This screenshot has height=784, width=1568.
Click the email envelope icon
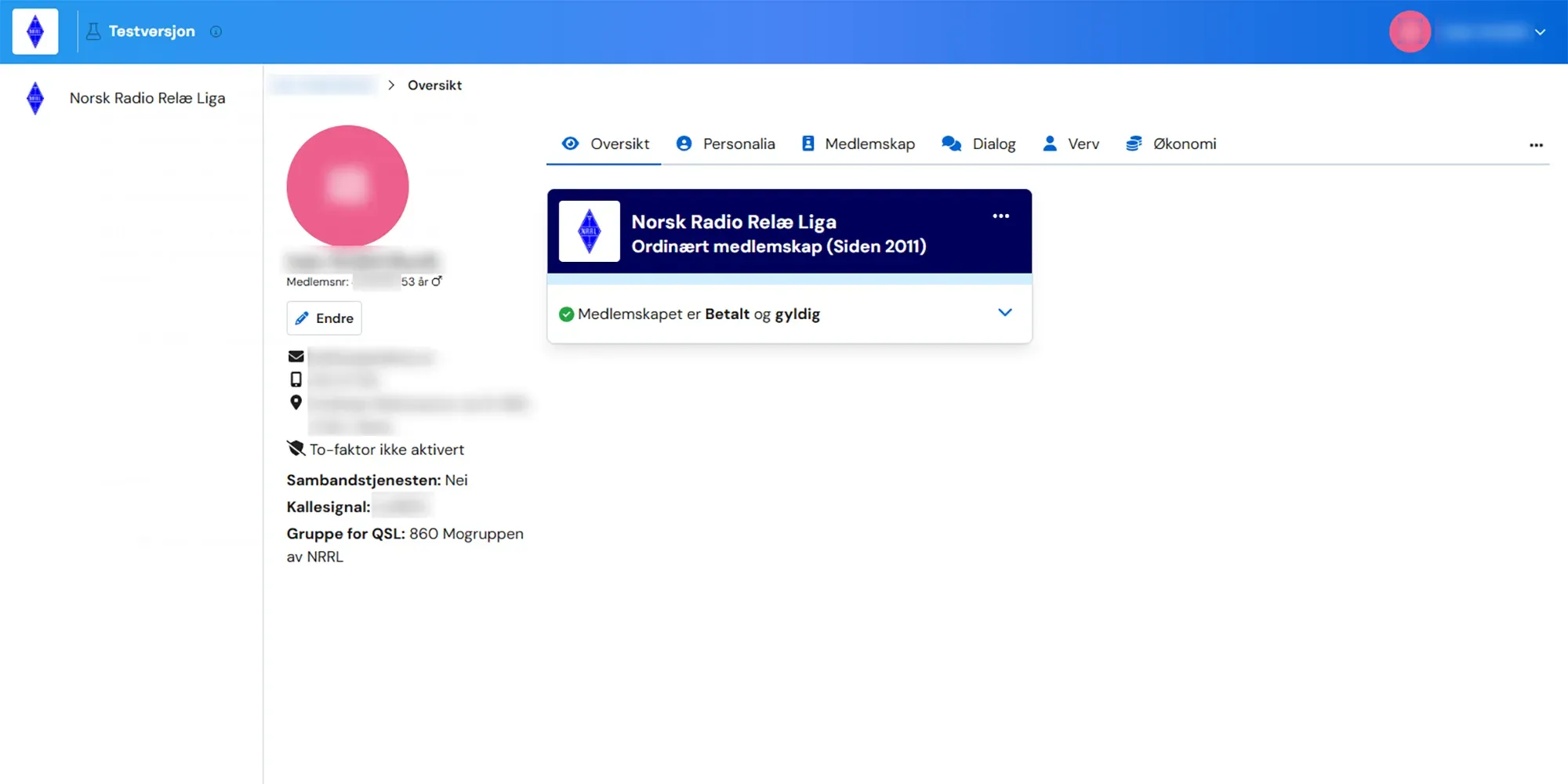296,357
